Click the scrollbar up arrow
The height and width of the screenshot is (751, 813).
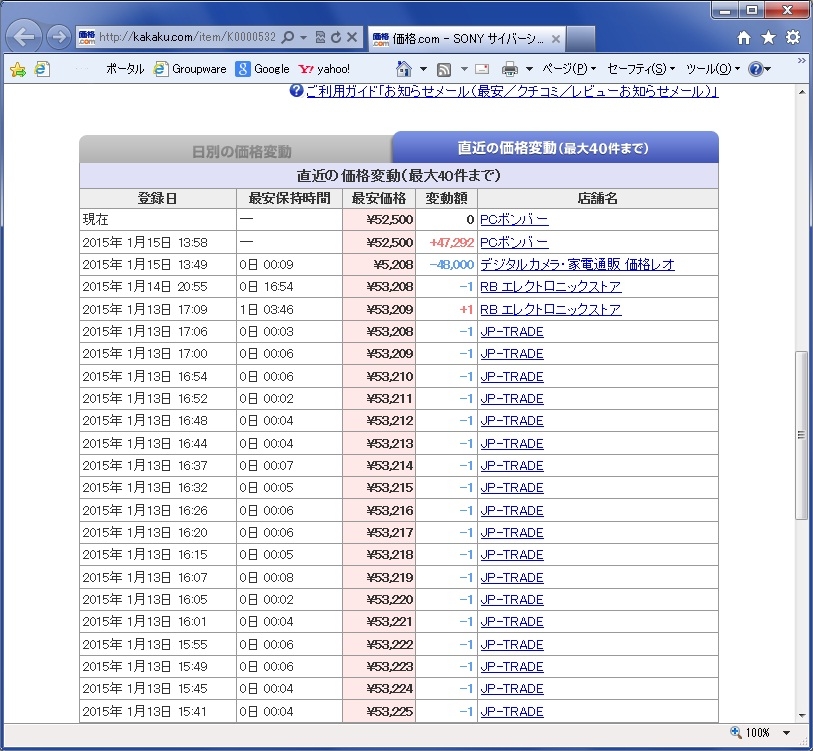pyautogui.click(x=802, y=92)
